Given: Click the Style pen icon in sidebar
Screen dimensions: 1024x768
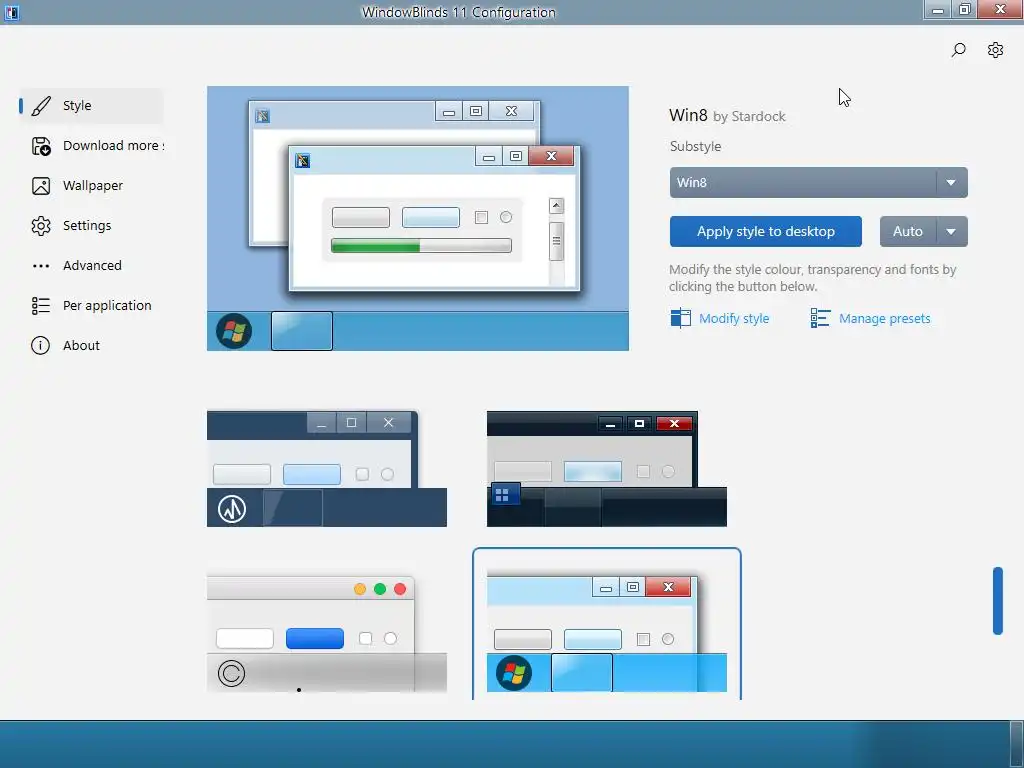Looking at the screenshot, I should click(x=41, y=106).
